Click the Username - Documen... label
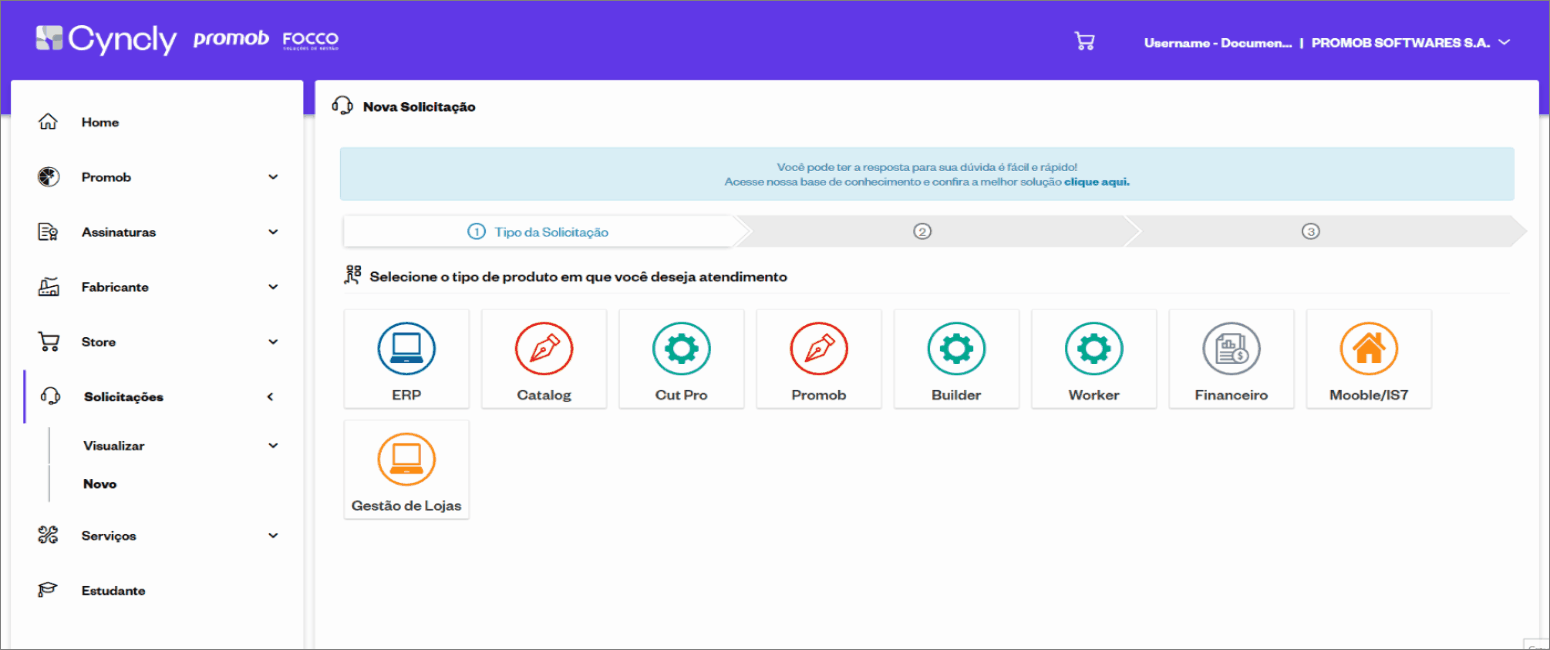This screenshot has width=1550, height=650. pyautogui.click(x=1218, y=43)
